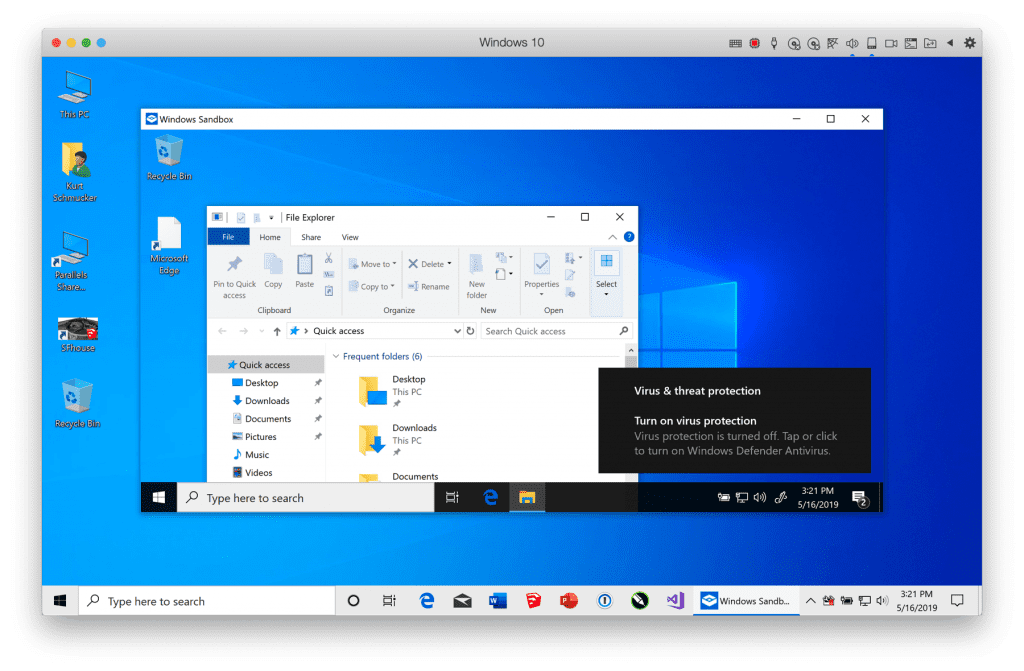Open Recycle Bin inside Windows Sandbox

coord(169,157)
